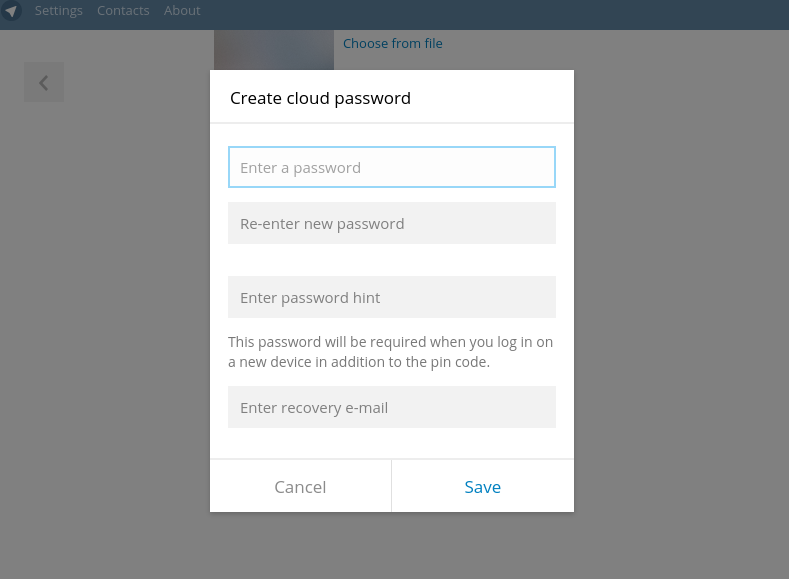
Task: Click the Enter recovery e-mail field
Action: pyautogui.click(x=391, y=408)
